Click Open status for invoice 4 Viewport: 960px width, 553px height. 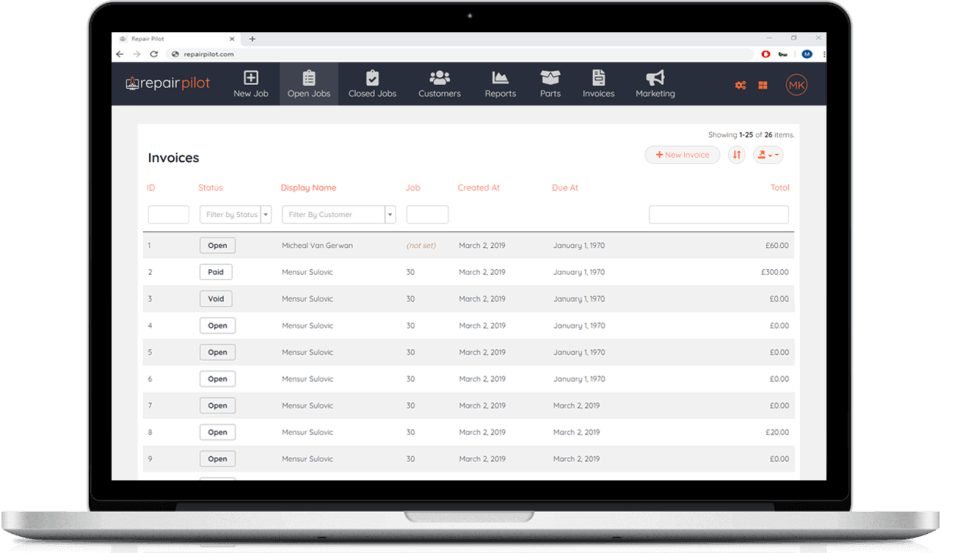[x=217, y=326]
